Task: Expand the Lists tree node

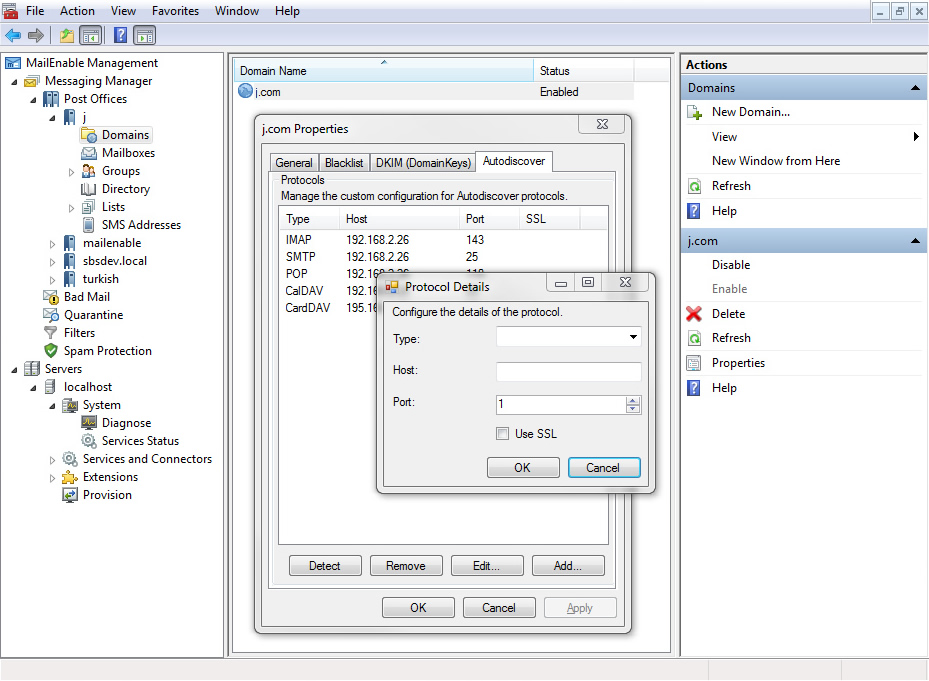Action: (71, 208)
